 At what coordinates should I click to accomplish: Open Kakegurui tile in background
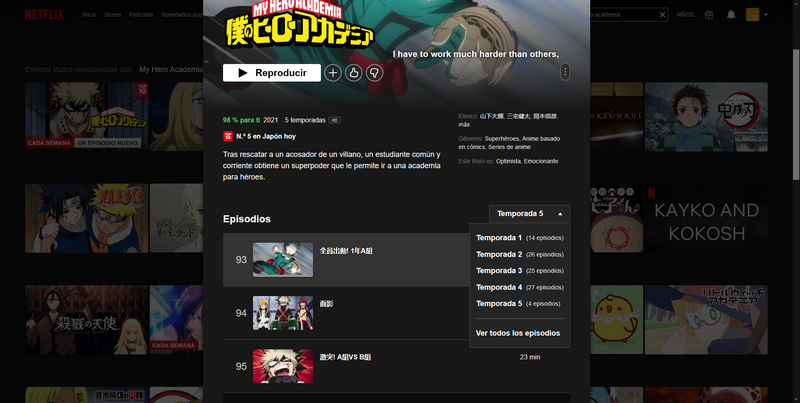coord(616,117)
